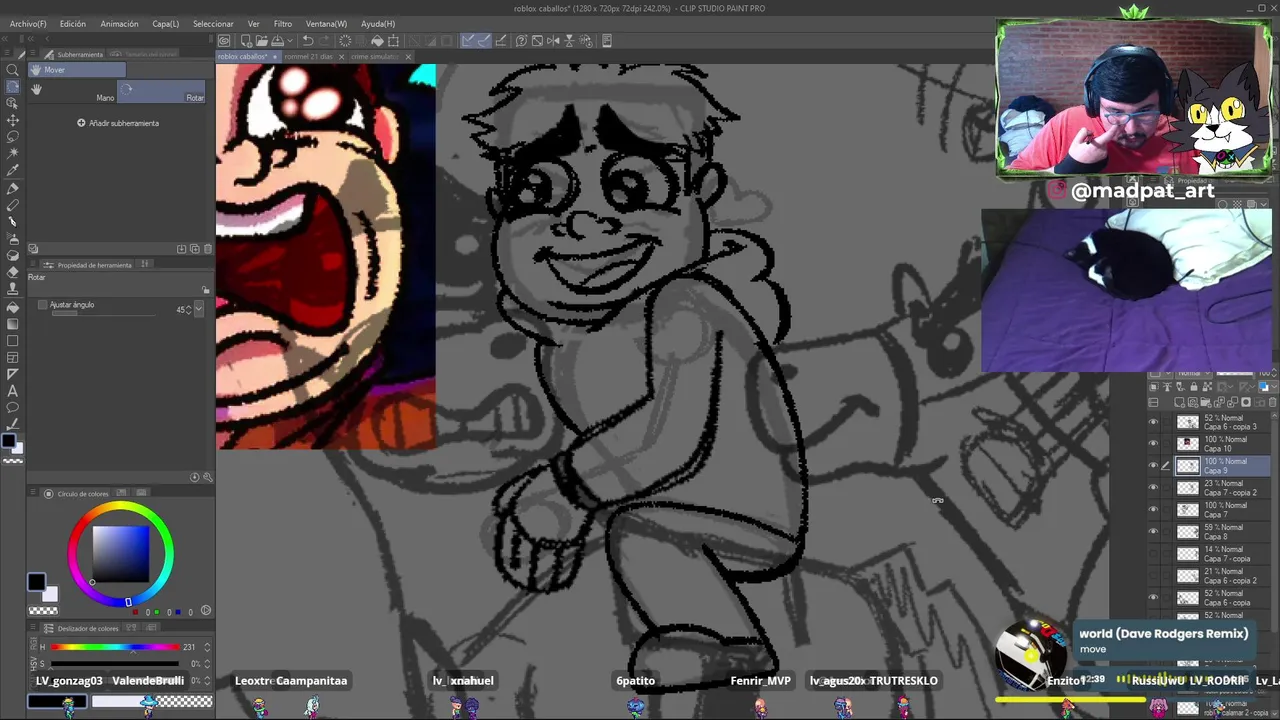The image size is (1280, 720).
Task: Click the Flip horizontal icon
Action: (x=553, y=41)
